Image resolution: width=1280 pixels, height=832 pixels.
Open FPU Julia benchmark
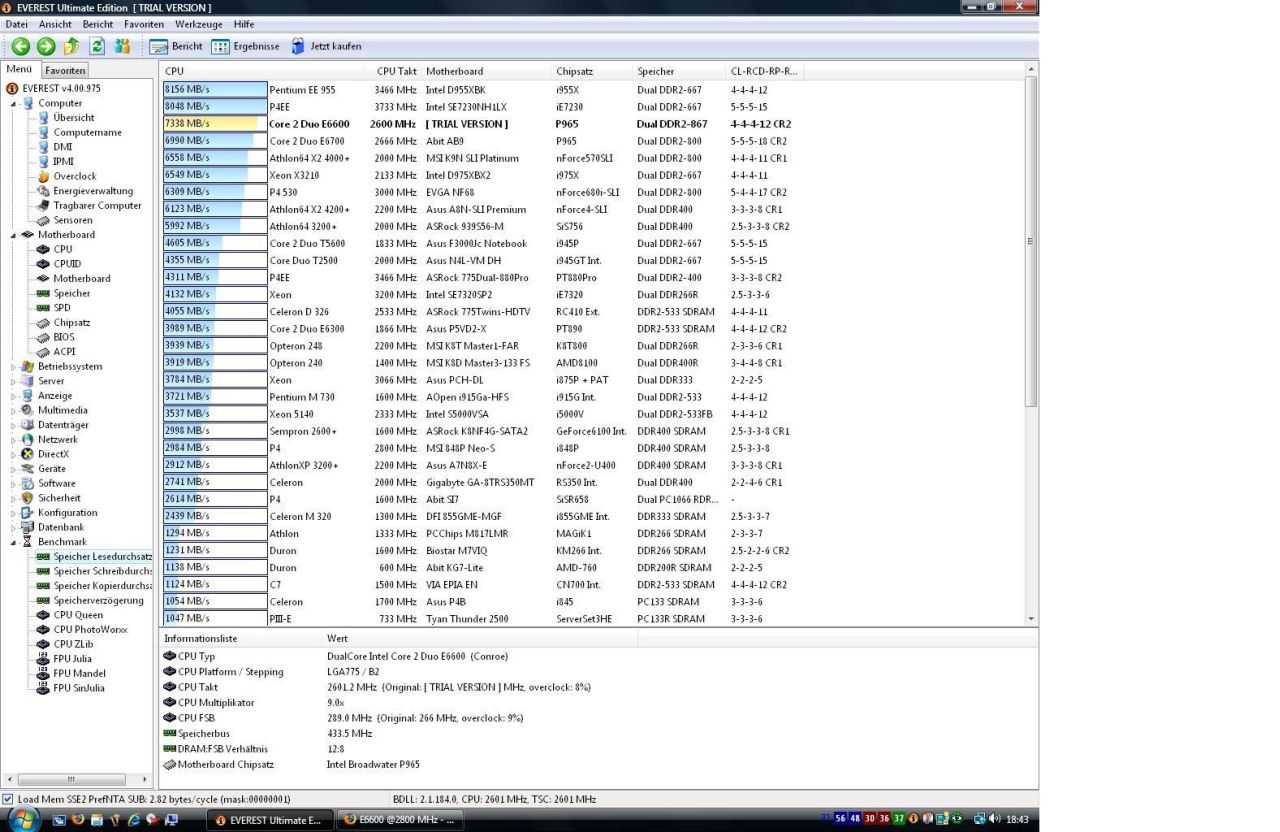(73, 659)
